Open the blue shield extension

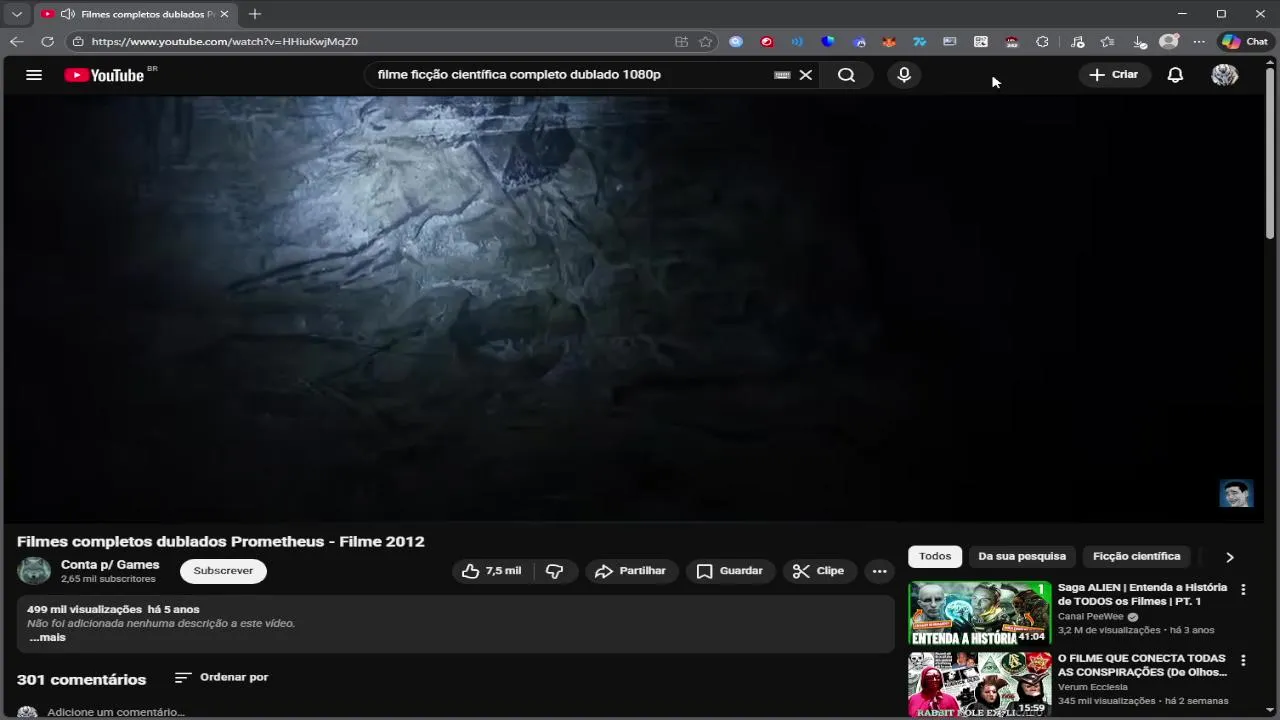[x=828, y=42]
